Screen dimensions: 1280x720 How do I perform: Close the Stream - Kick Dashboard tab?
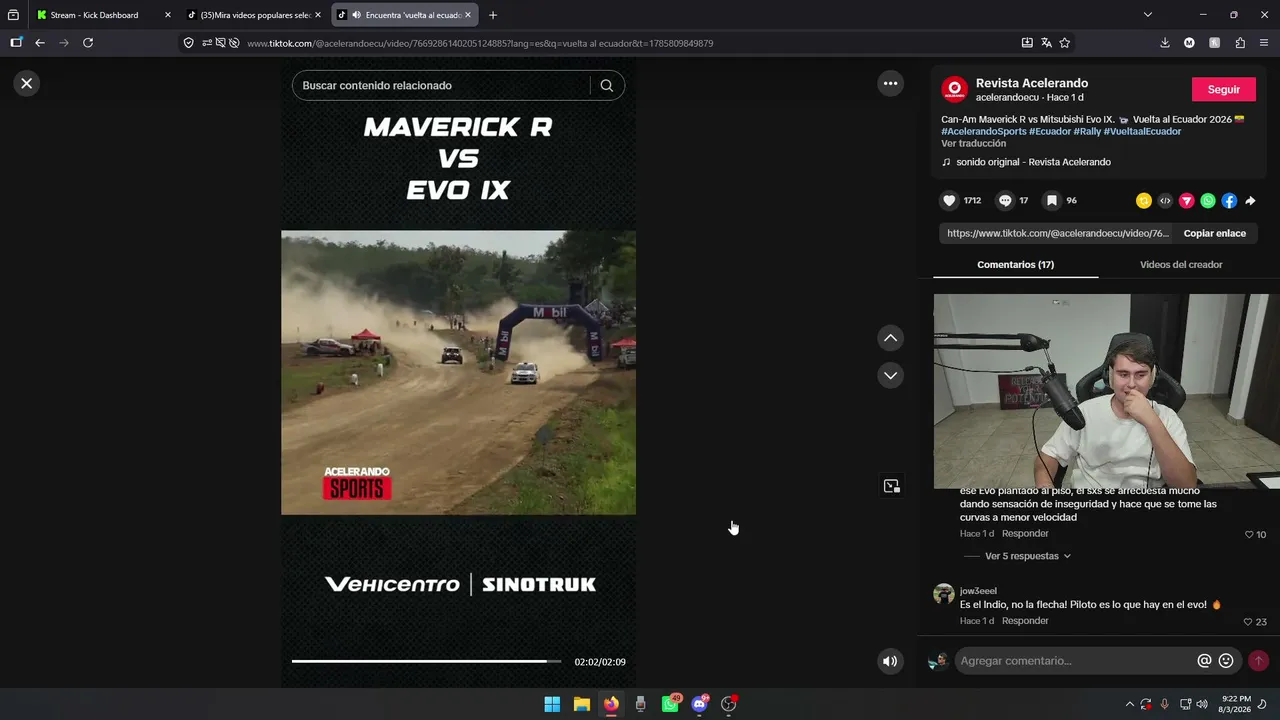(x=167, y=15)
